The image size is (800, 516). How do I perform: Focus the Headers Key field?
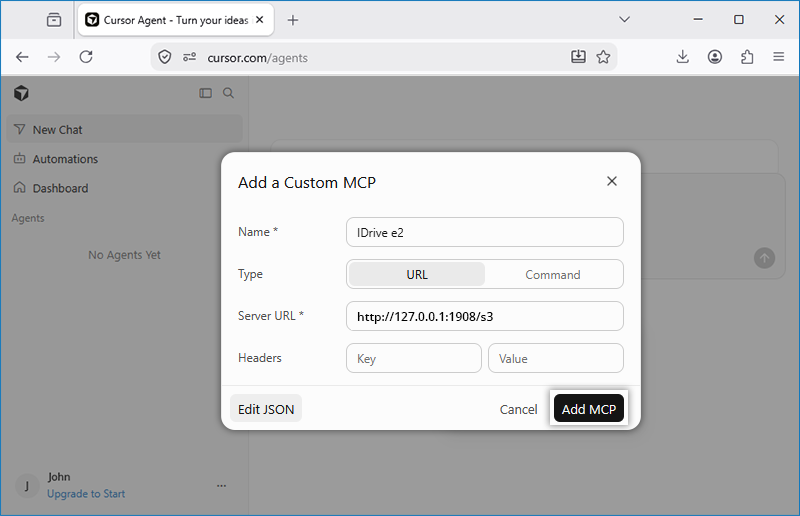tap(414, 358)
